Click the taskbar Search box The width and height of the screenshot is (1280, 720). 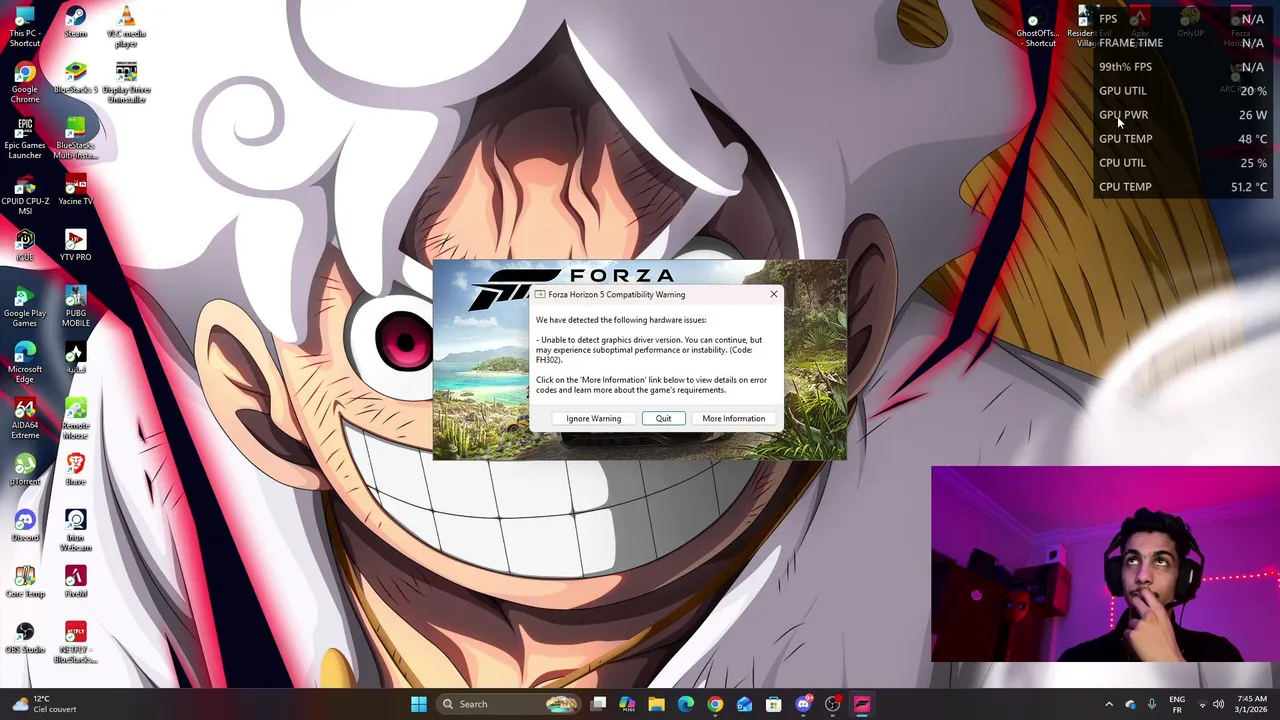click(x=510, y=704)
